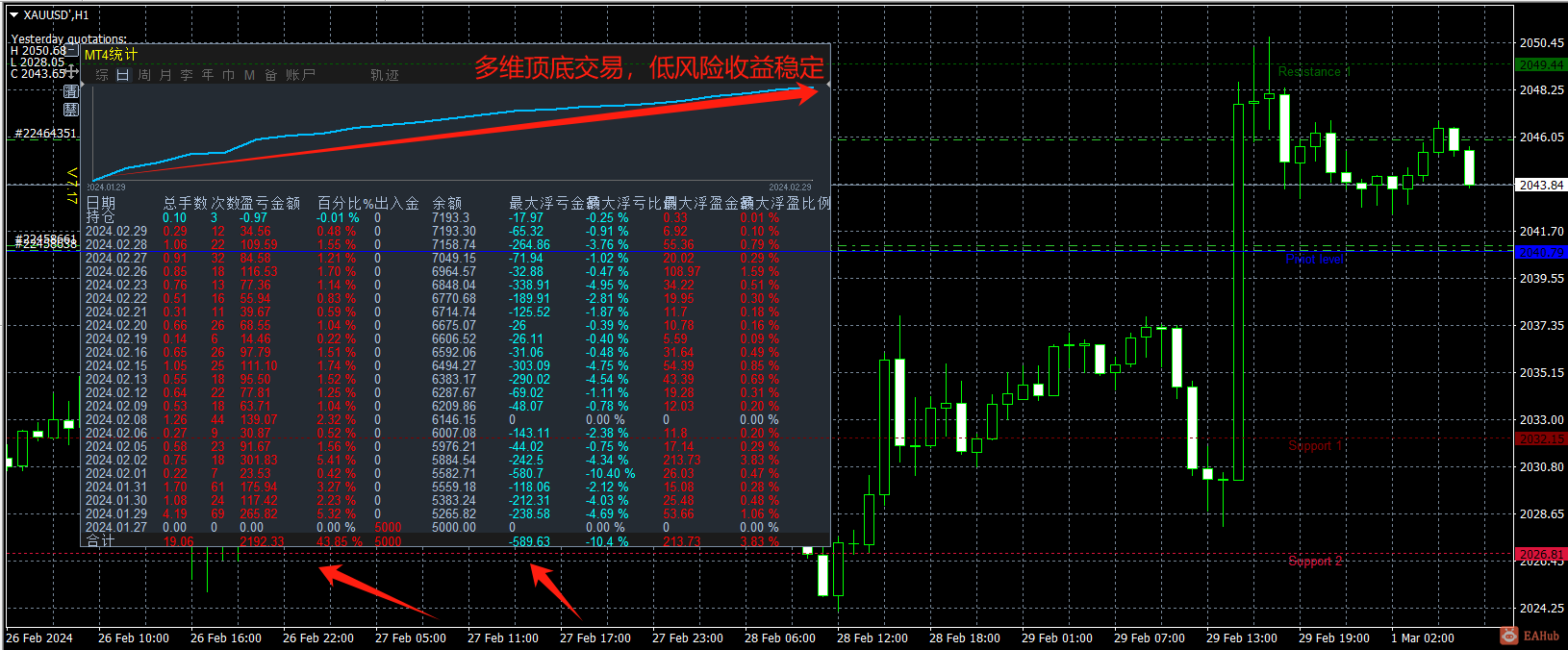Click the 合计 (total) row label
Viewport: 1568px width, 650px height.
[x=100, y=541]
